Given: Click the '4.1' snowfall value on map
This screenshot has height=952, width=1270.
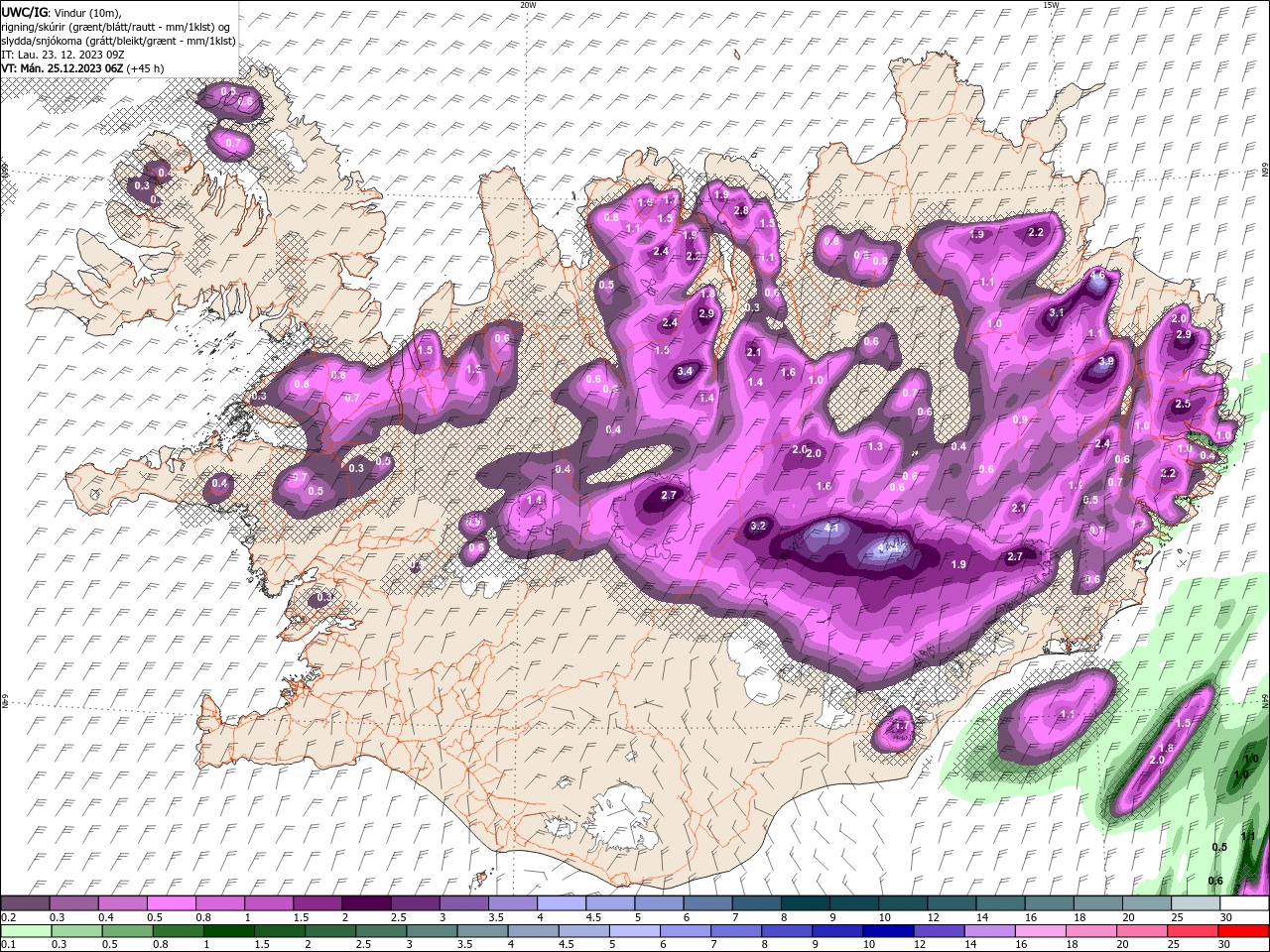Looking at the screenshot, I should tap(832, 528).
